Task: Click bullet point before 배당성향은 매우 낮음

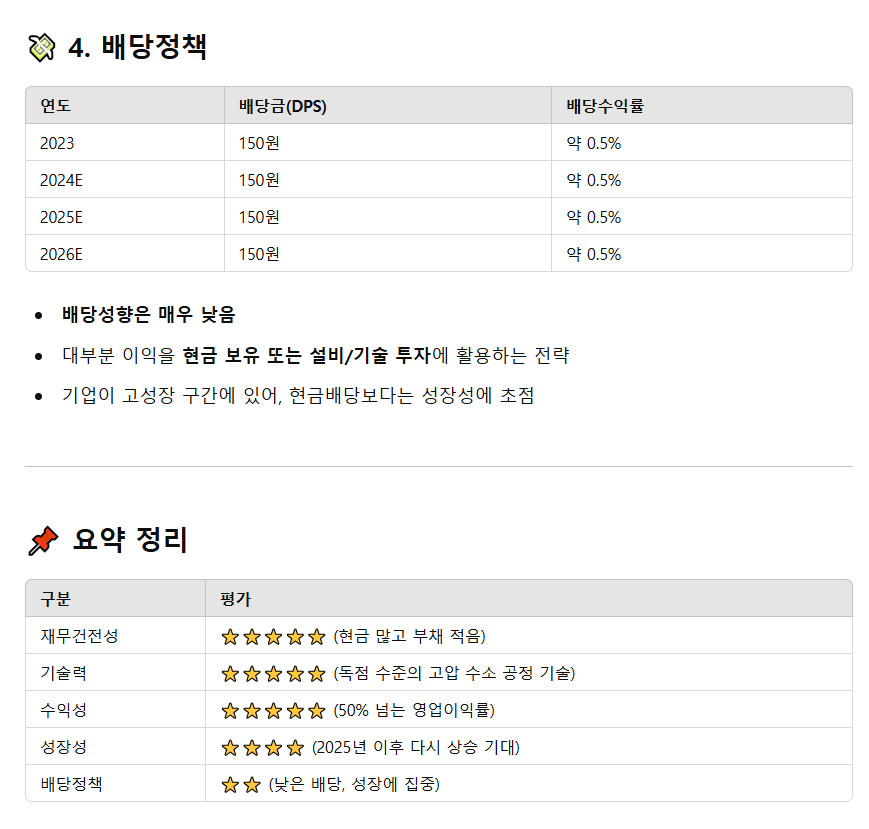Action: [38, 315]
